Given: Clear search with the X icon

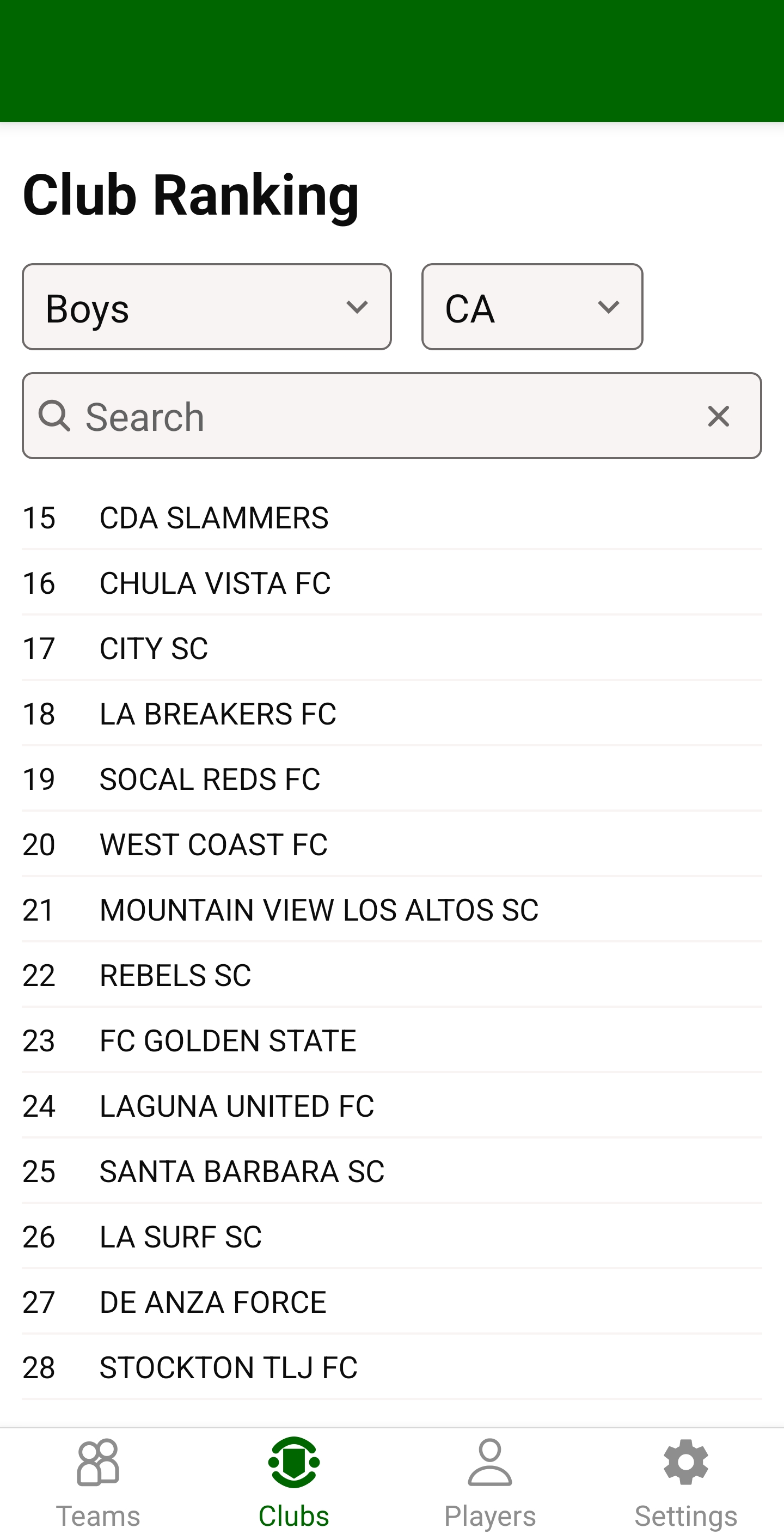Looking at the screenshot, I should [x=718, y=416].
